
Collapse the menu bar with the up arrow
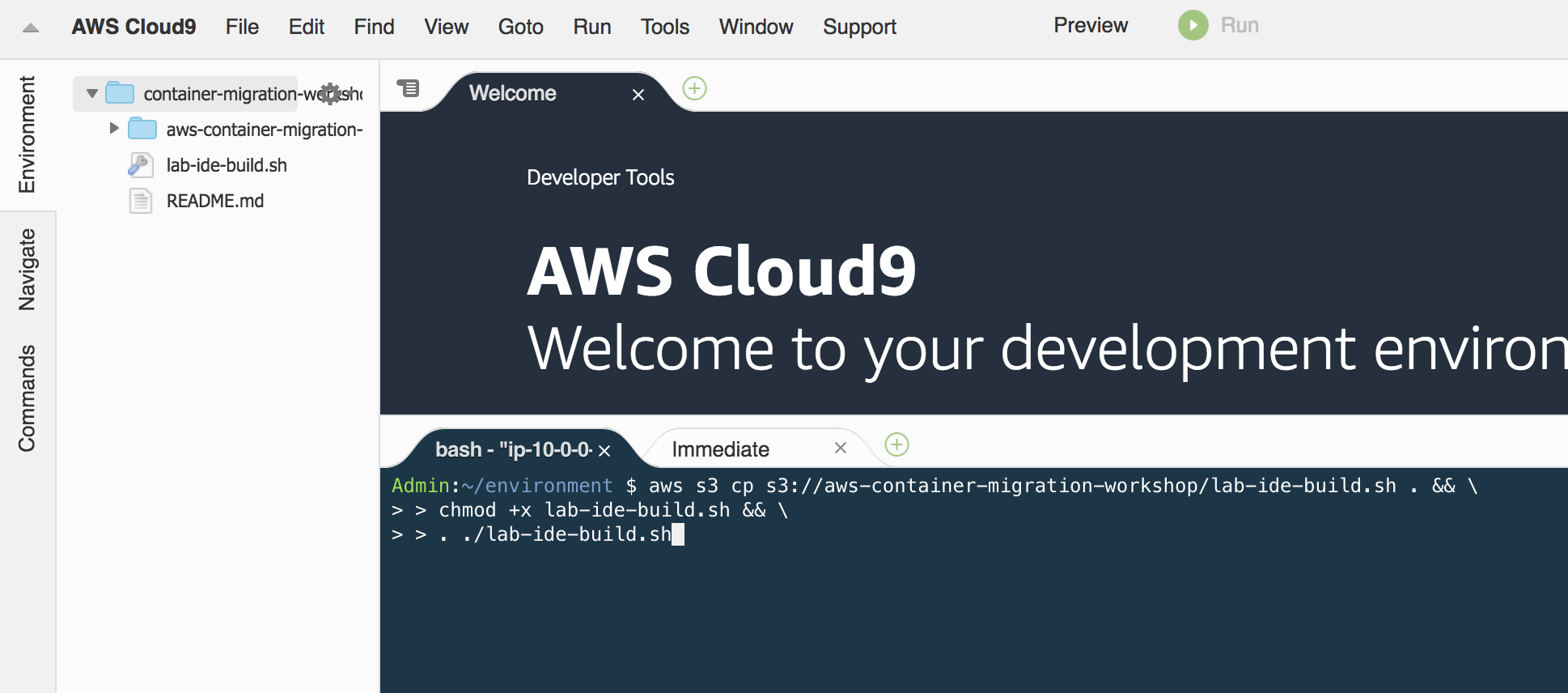click(x=31, y=28)
